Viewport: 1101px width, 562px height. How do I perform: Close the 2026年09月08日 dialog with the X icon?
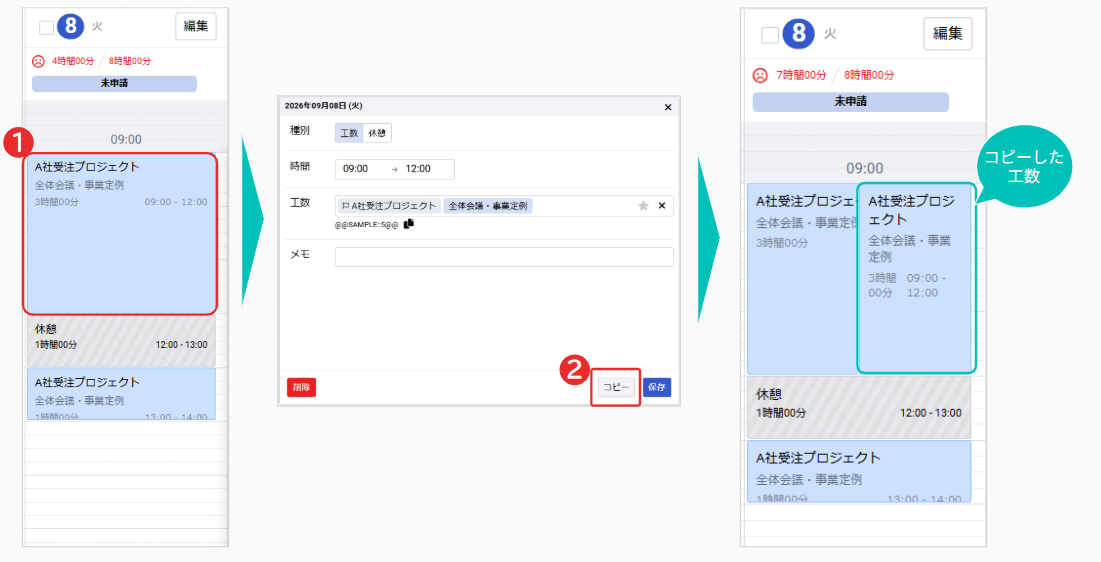point(668,107)
